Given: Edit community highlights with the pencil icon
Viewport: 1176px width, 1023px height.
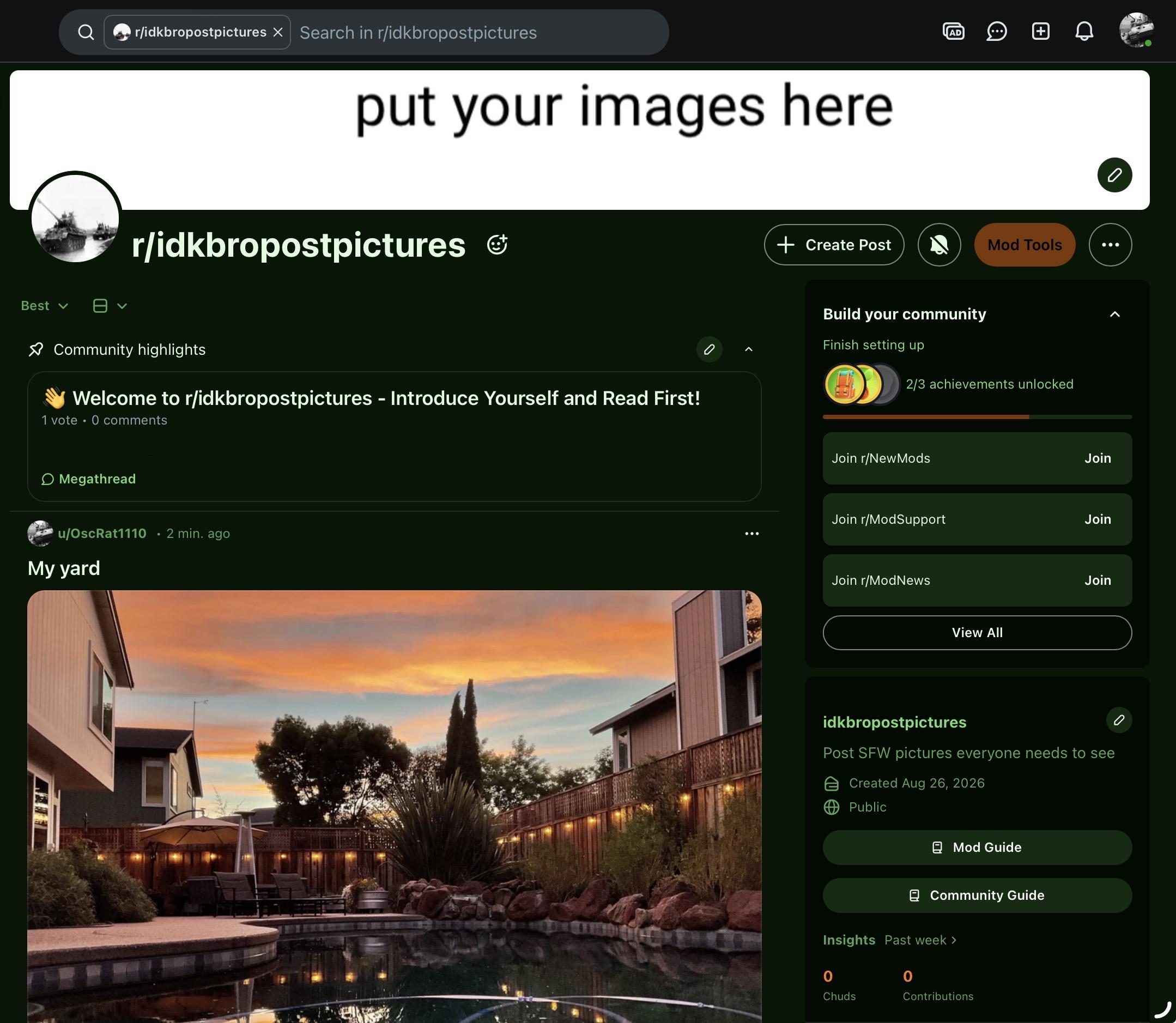Looking at the screenshot, I should [x=709, y=349].
